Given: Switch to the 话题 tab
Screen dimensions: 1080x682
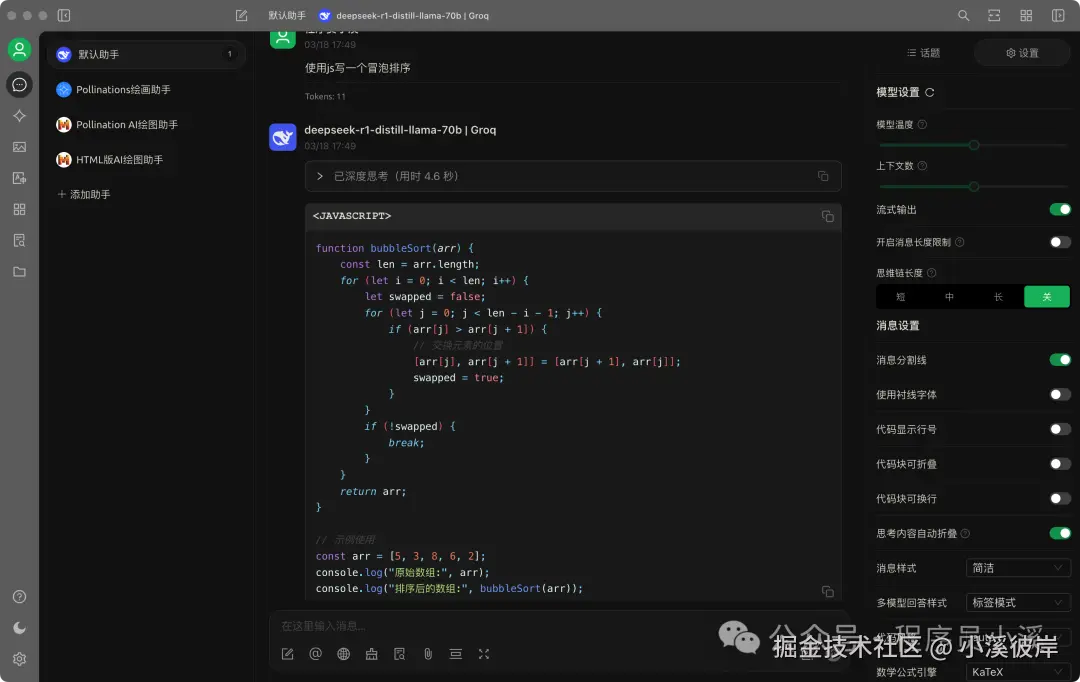Looking at the screenshot, I should [x=924, y=53].
